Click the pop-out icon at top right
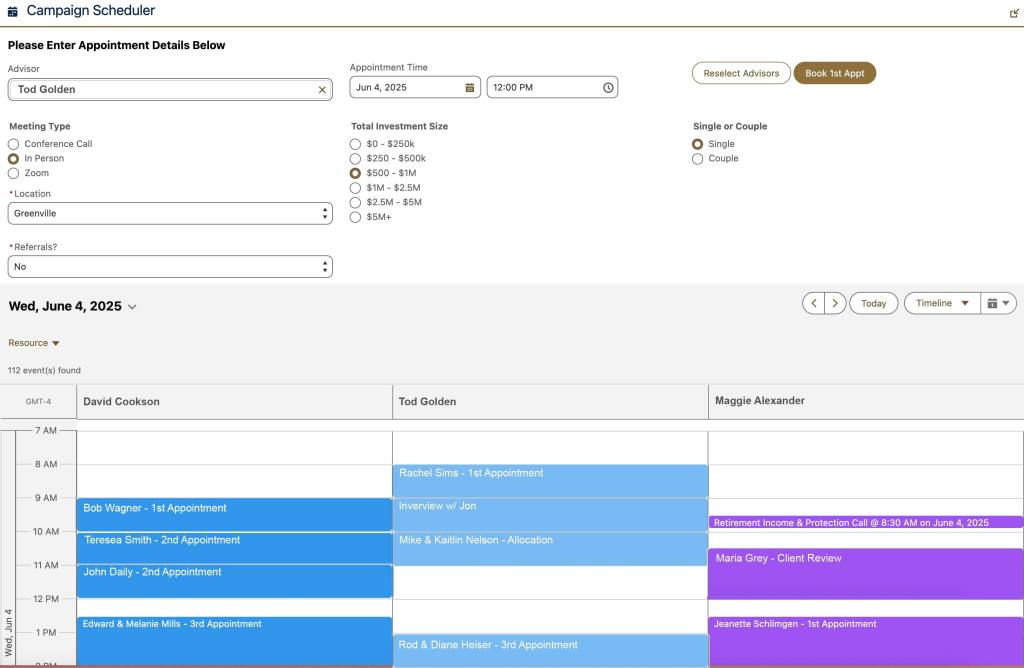 (x=1014, y=13)
